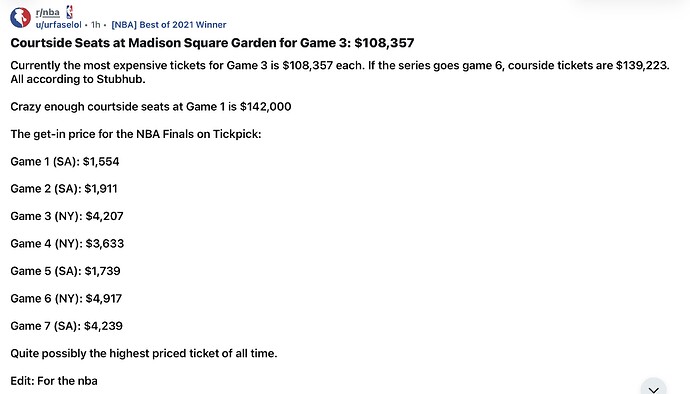Click the 'Edit: For the nba' line
This screenshot has width=690, height=394.
[54, 381]
